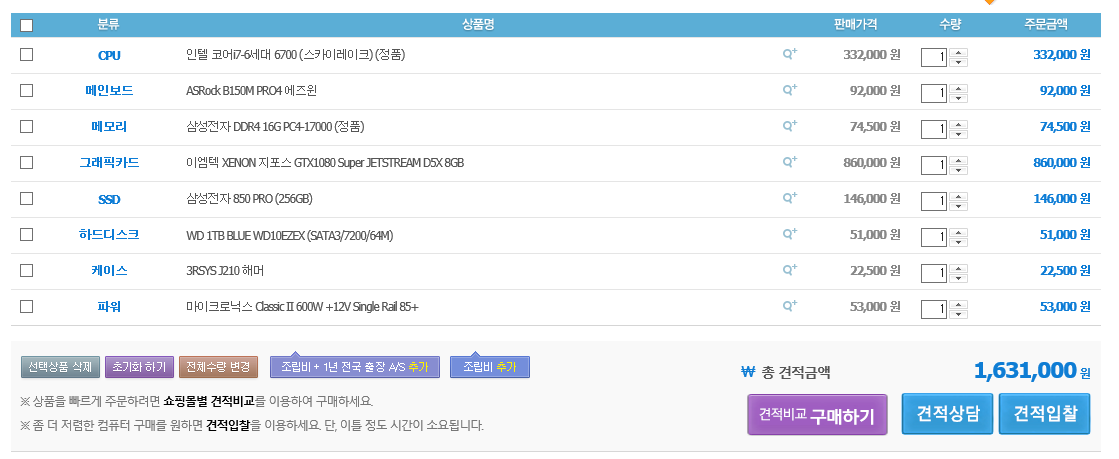Adjust quantity stepper for 메인보드 row
The height and width of the screenshot is (459, 1119).
[958, 94]
